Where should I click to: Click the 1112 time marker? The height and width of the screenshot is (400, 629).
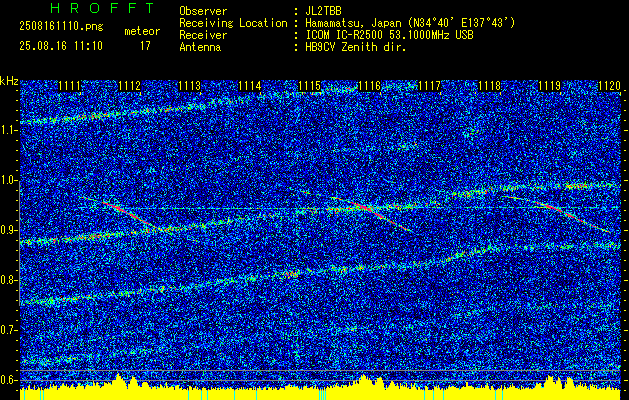coord(130,86)
